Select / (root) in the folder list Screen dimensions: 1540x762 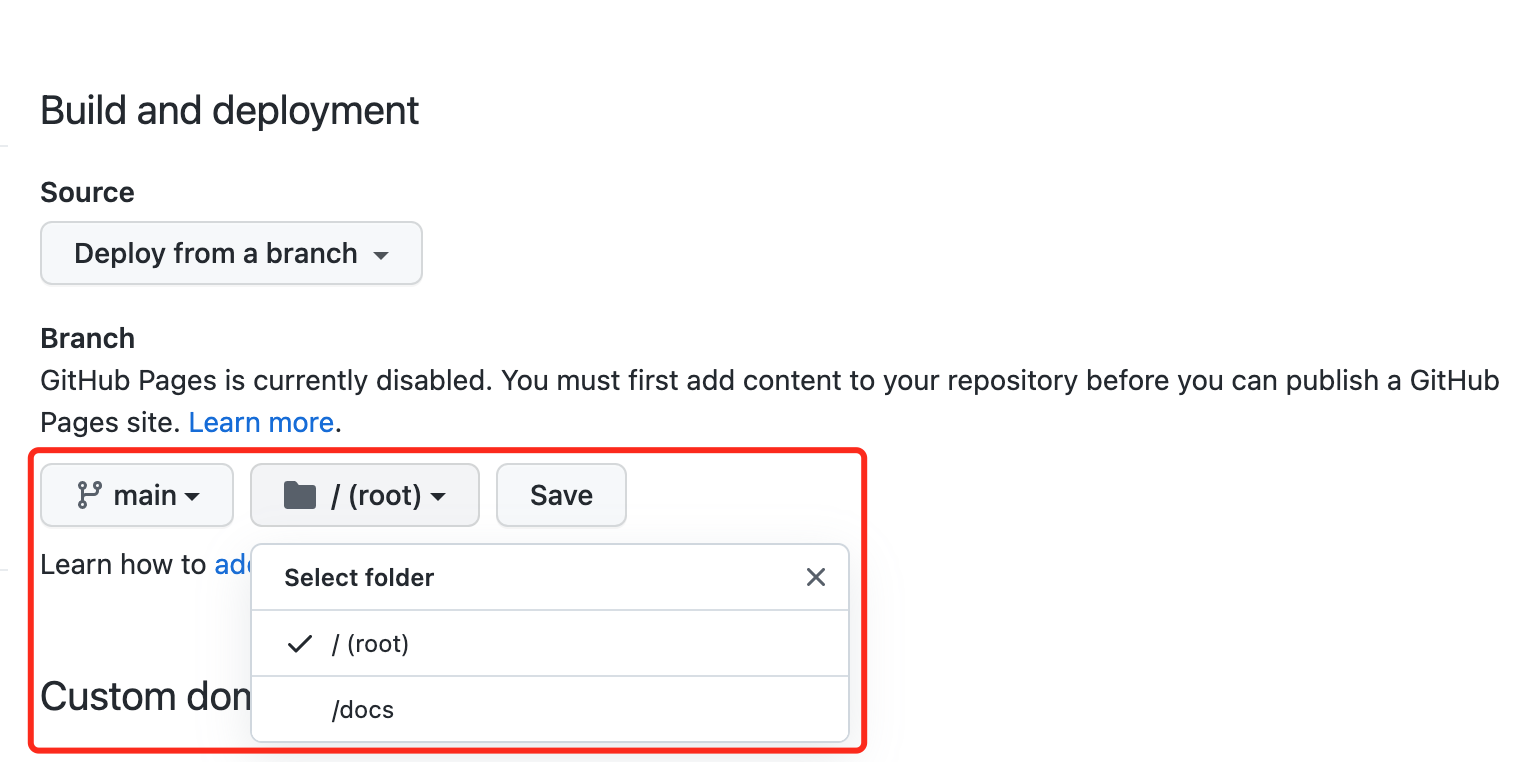pyautogui.click(x=550, y=644)
